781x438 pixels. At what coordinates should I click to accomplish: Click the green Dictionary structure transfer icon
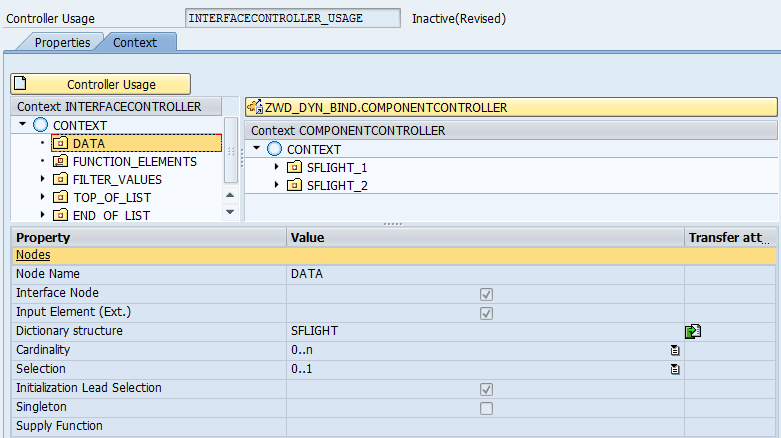pos(693,331)
